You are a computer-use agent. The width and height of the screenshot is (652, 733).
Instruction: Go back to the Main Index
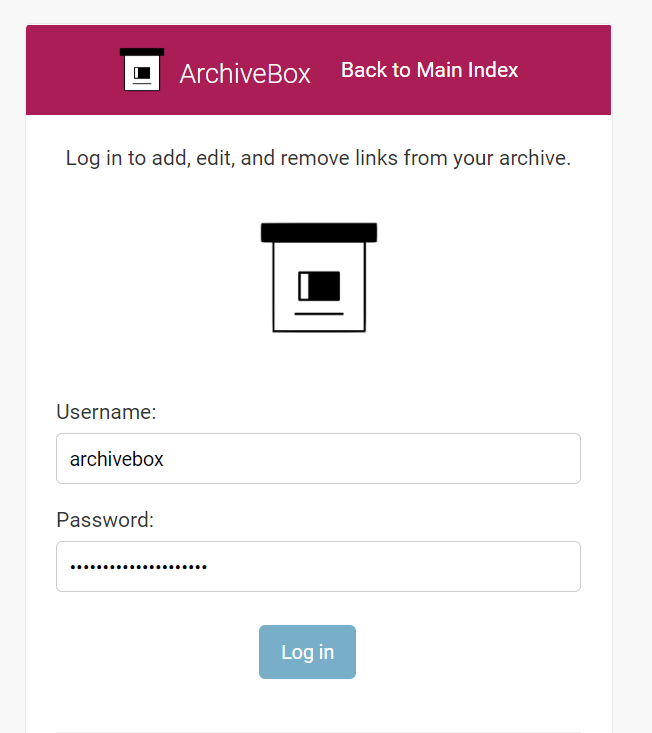tap(429, 70)
